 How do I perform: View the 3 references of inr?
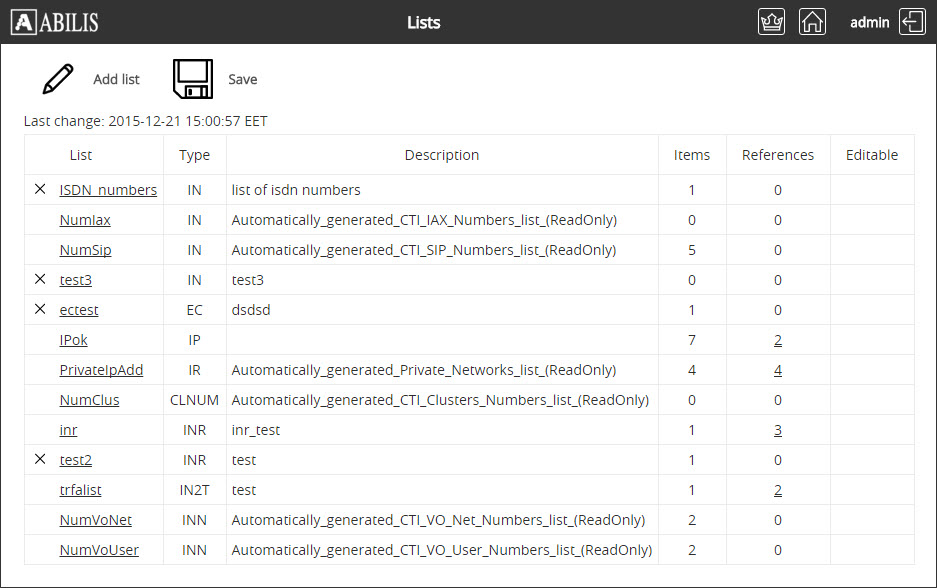[x=777, y=430]
